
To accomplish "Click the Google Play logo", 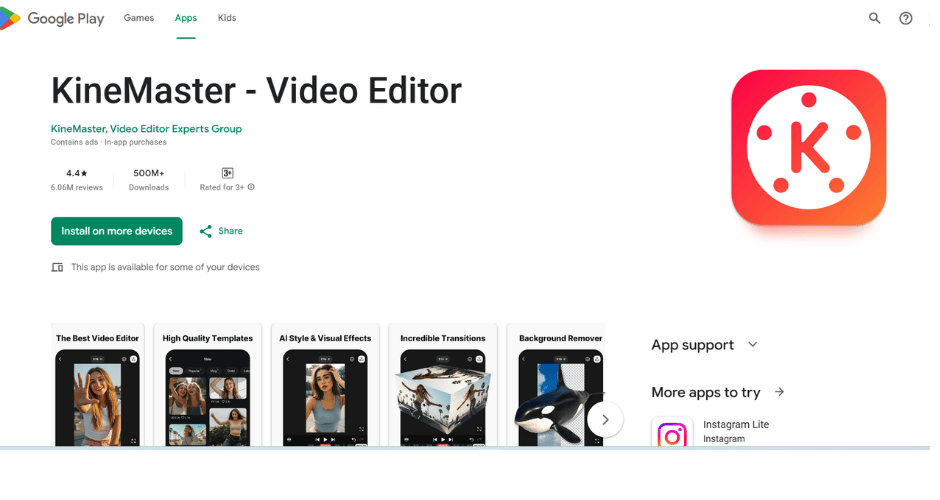I will pyautogui.click(x=52, y=19).
